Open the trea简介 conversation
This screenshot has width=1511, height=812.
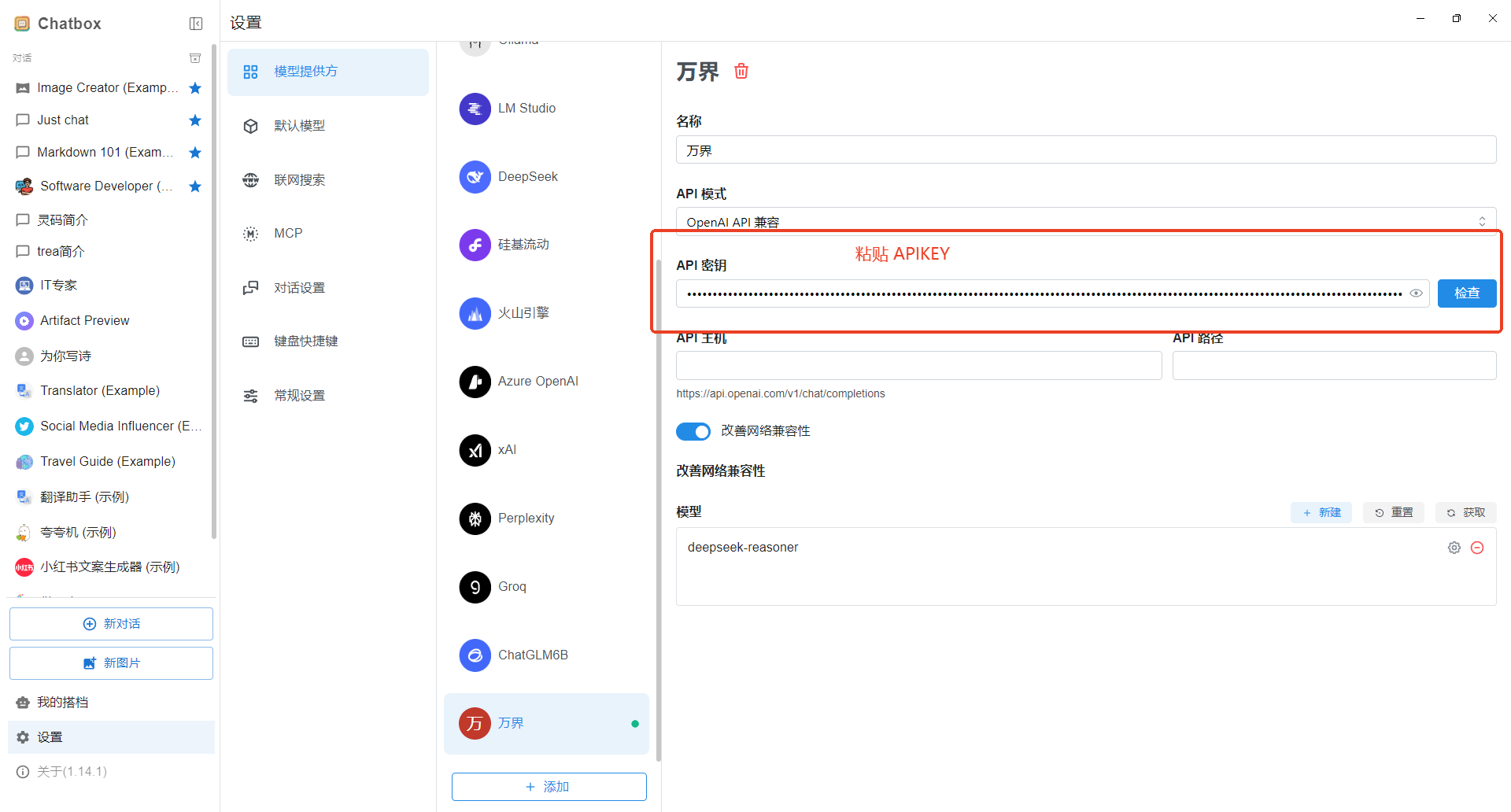[109, 252]
